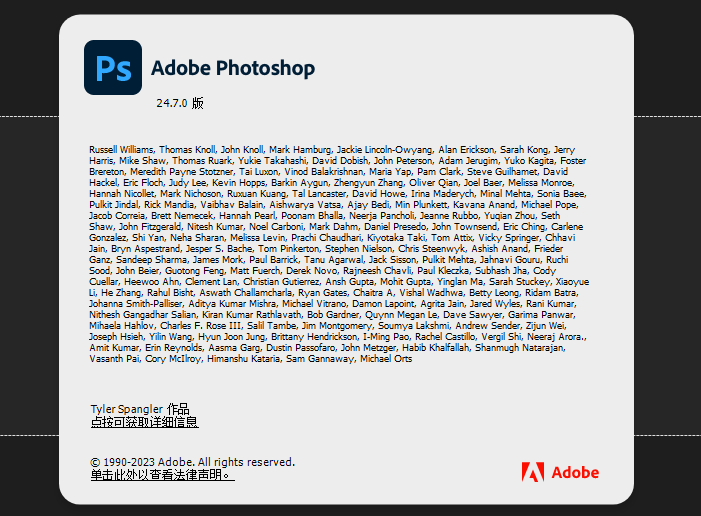Click the Adobe wordmark beside the red logo
The image size is (701, 516).
[575, 472]
